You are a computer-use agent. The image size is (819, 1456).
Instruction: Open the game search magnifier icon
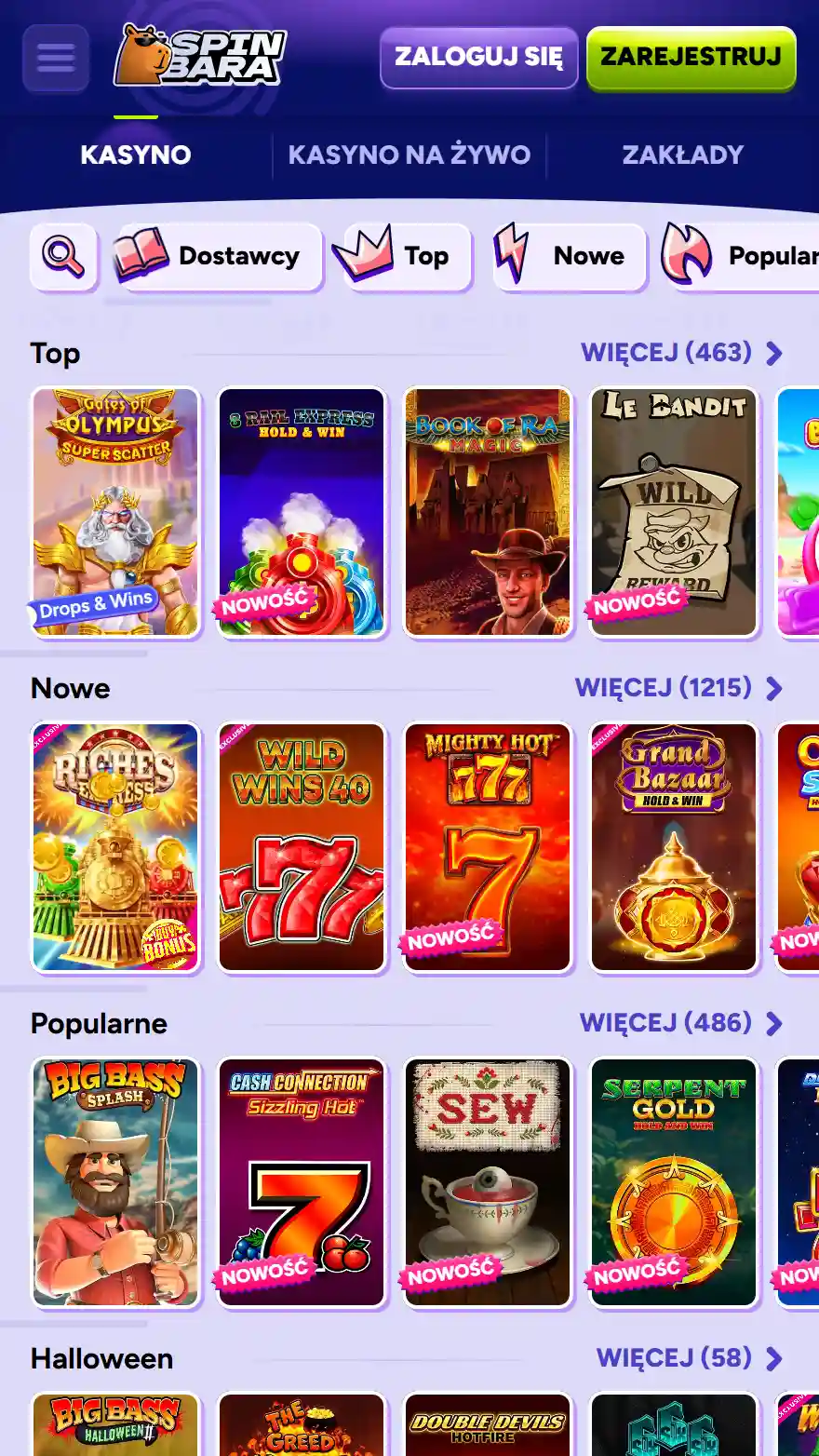pyautogui.click(x=63, y=256)
